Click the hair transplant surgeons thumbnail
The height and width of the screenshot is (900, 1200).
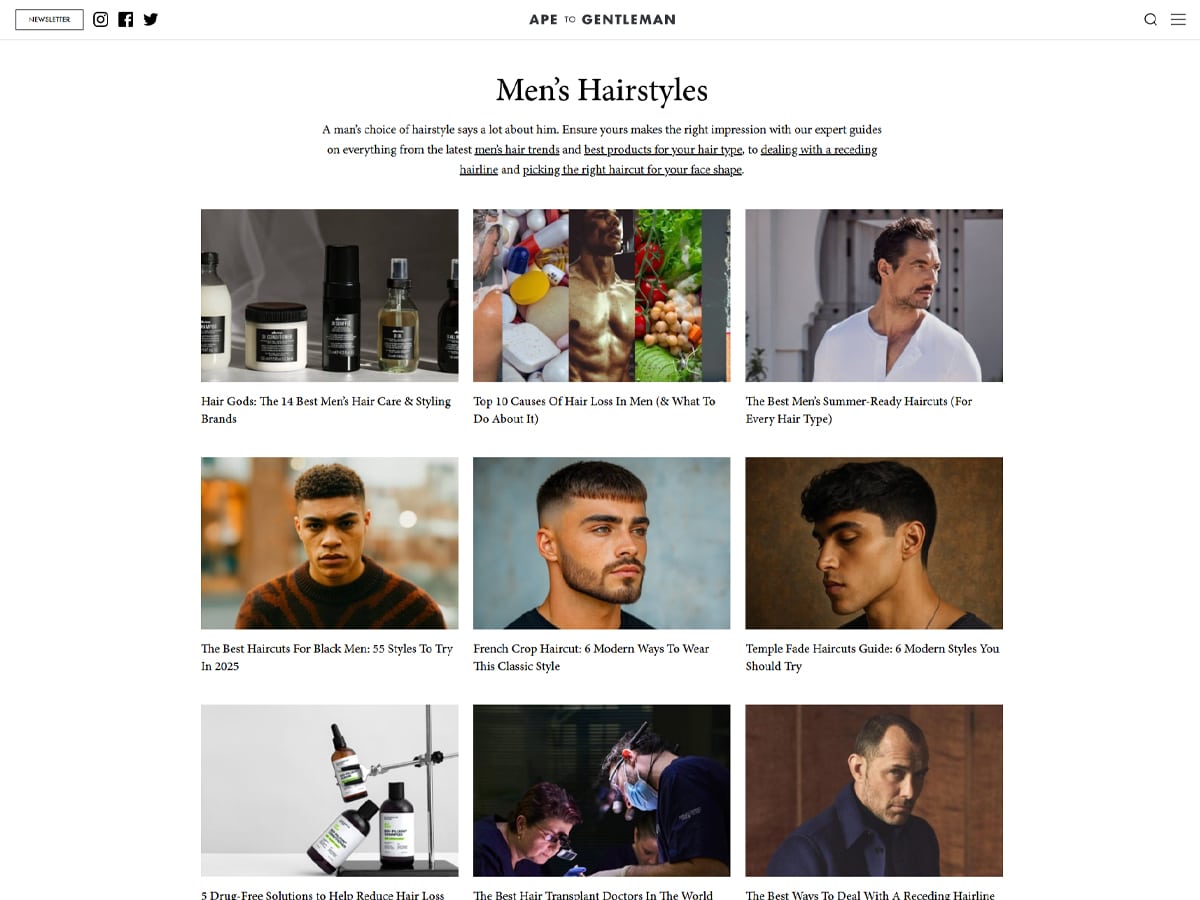(x=602, y=790)
